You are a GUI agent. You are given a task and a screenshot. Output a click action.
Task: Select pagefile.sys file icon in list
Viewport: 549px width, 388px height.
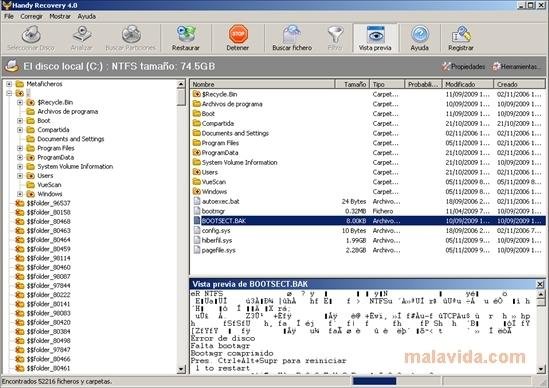197,250
